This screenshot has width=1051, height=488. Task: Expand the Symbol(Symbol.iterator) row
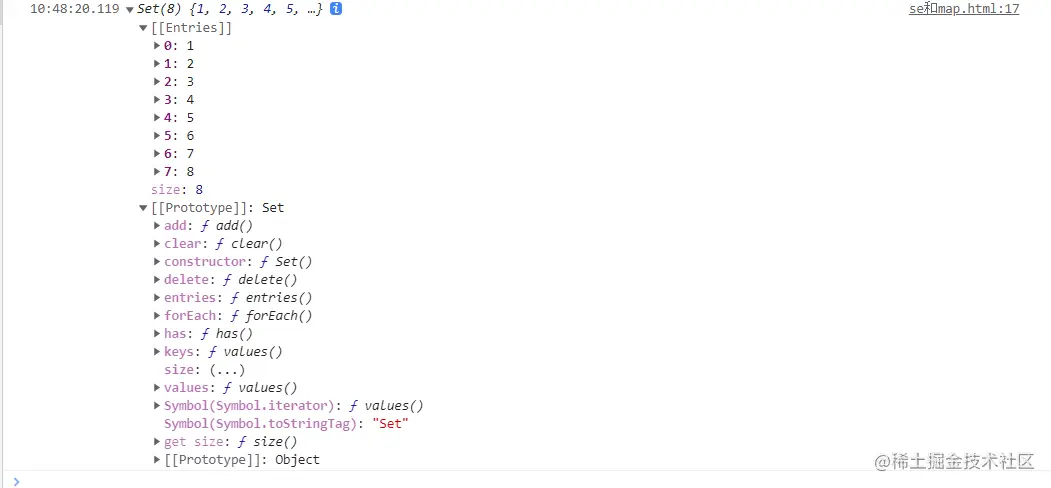click(158, 406)
